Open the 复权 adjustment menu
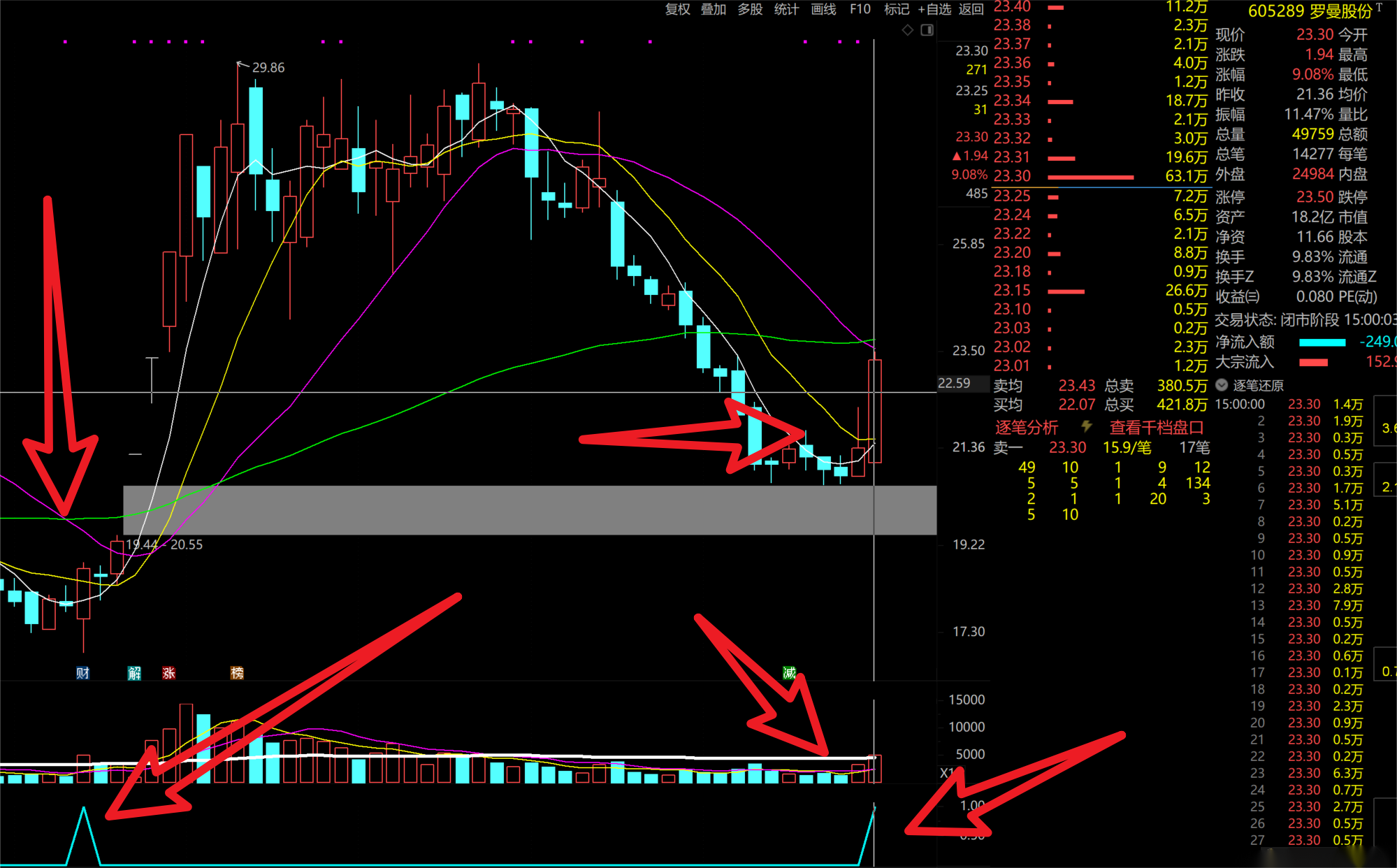The image size is (1397, 868). (677, 9)
